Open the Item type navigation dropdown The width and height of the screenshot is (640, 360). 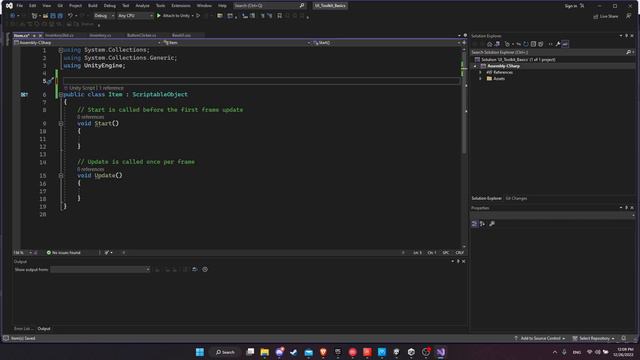(237, 42)
